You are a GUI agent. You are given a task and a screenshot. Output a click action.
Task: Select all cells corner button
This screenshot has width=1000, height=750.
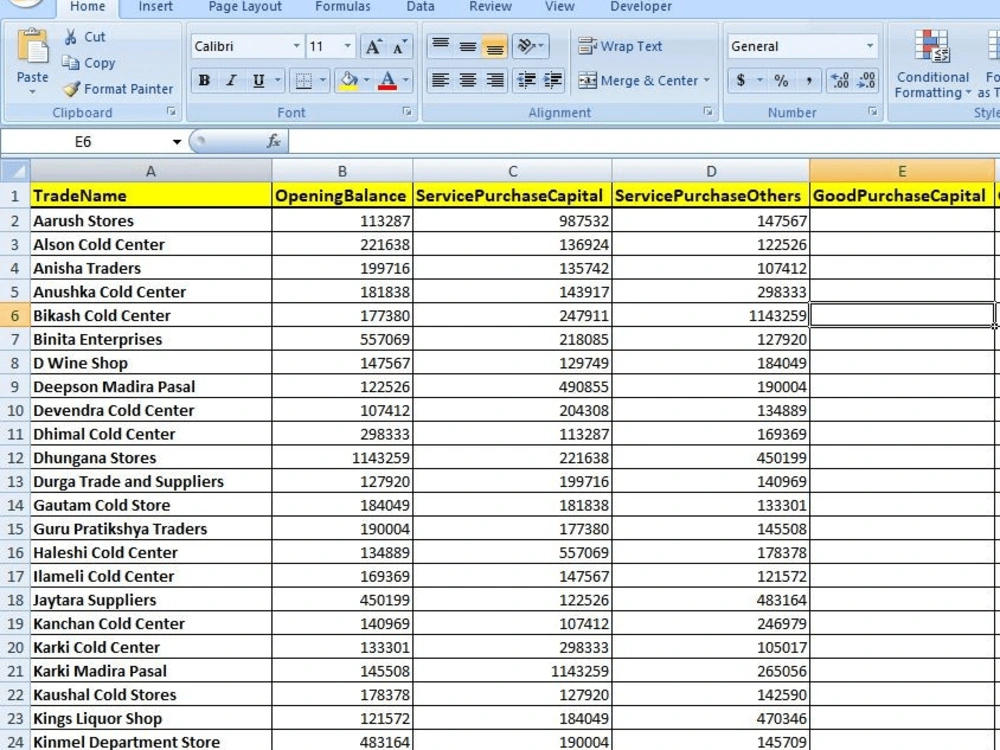tap(15, 171)
